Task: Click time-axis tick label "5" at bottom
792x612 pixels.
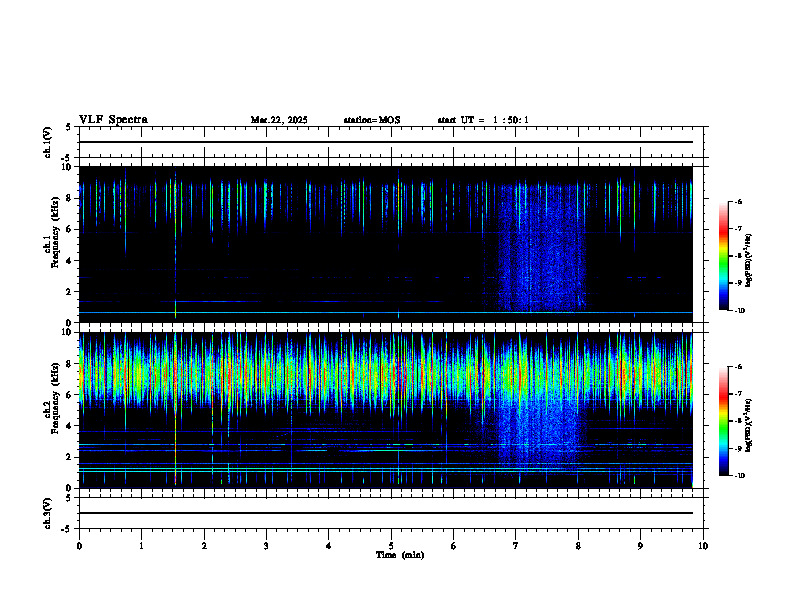Action: (391, 546)
